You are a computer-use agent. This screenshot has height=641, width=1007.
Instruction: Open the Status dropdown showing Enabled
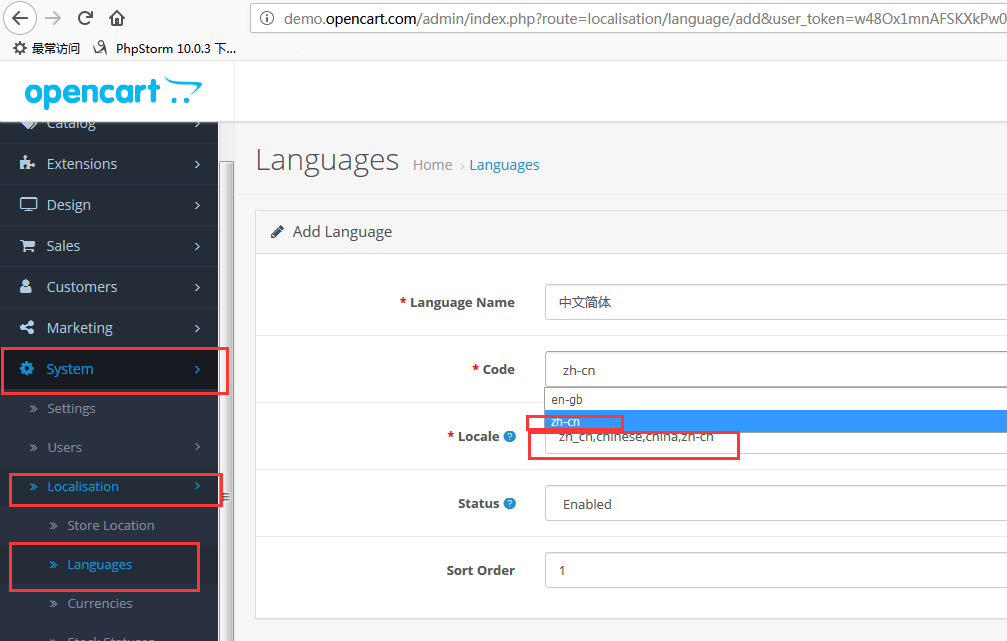click(x=776, y=504)
